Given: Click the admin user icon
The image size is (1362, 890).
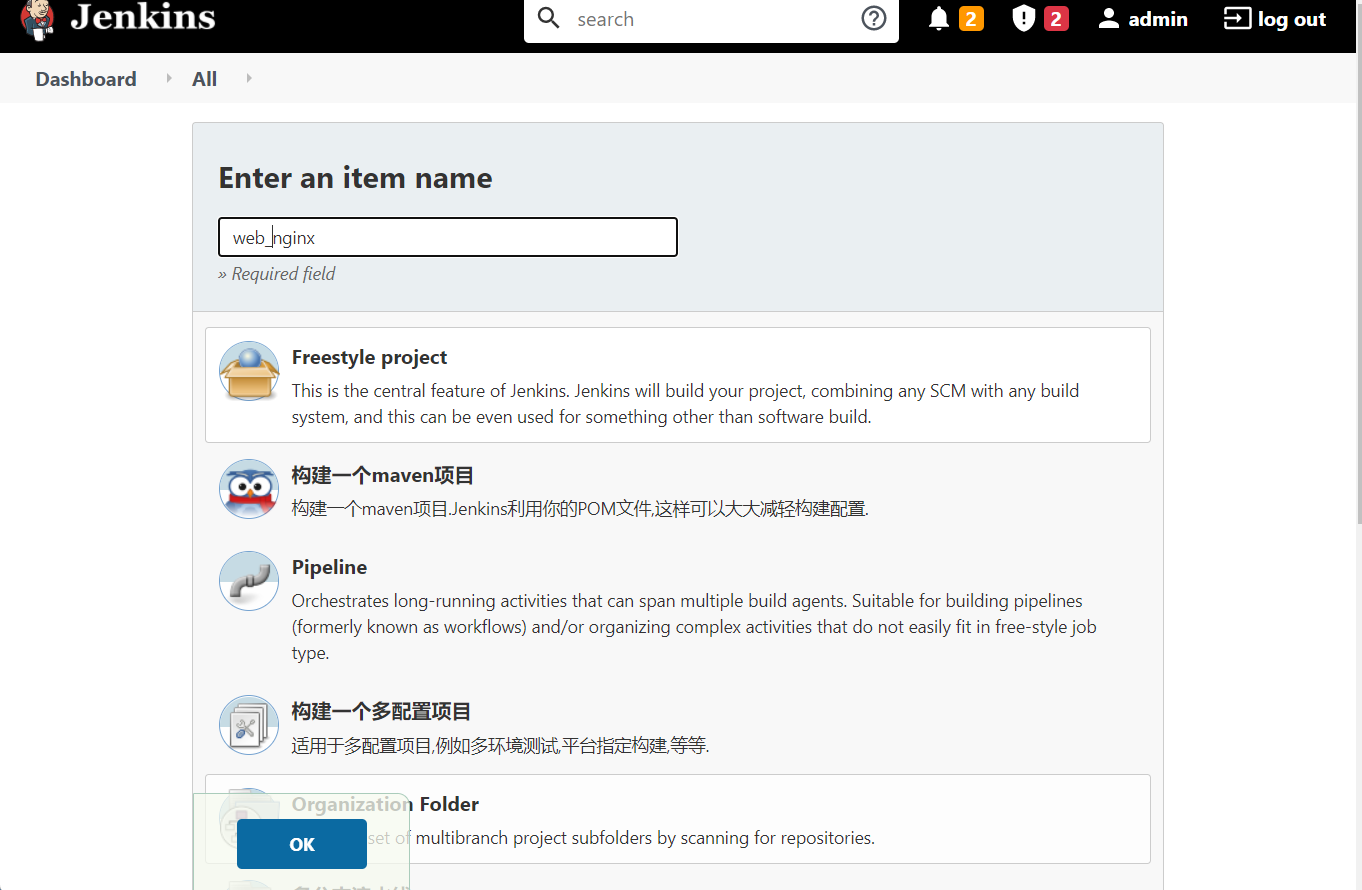Looking at the screenshot, I should click(1108, 18).
